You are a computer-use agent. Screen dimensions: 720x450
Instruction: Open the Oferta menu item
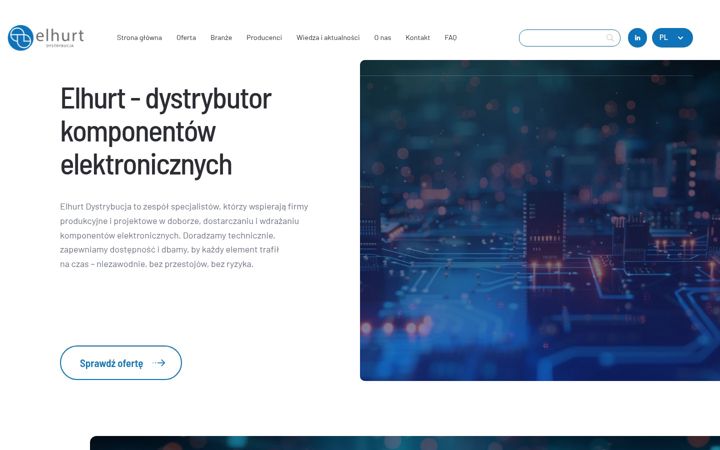(186, 38)
